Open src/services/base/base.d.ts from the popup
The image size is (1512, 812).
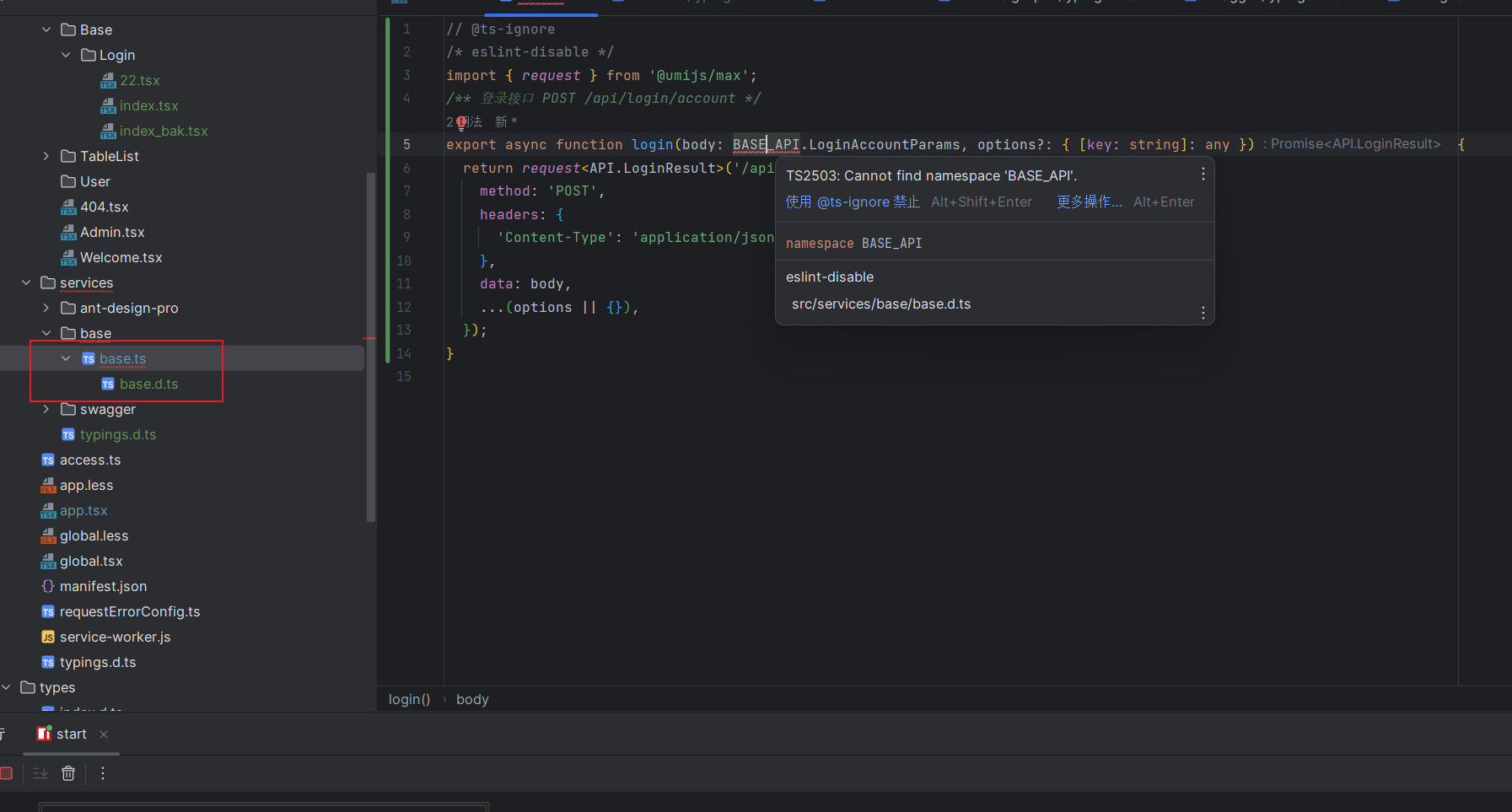[880, 304]
